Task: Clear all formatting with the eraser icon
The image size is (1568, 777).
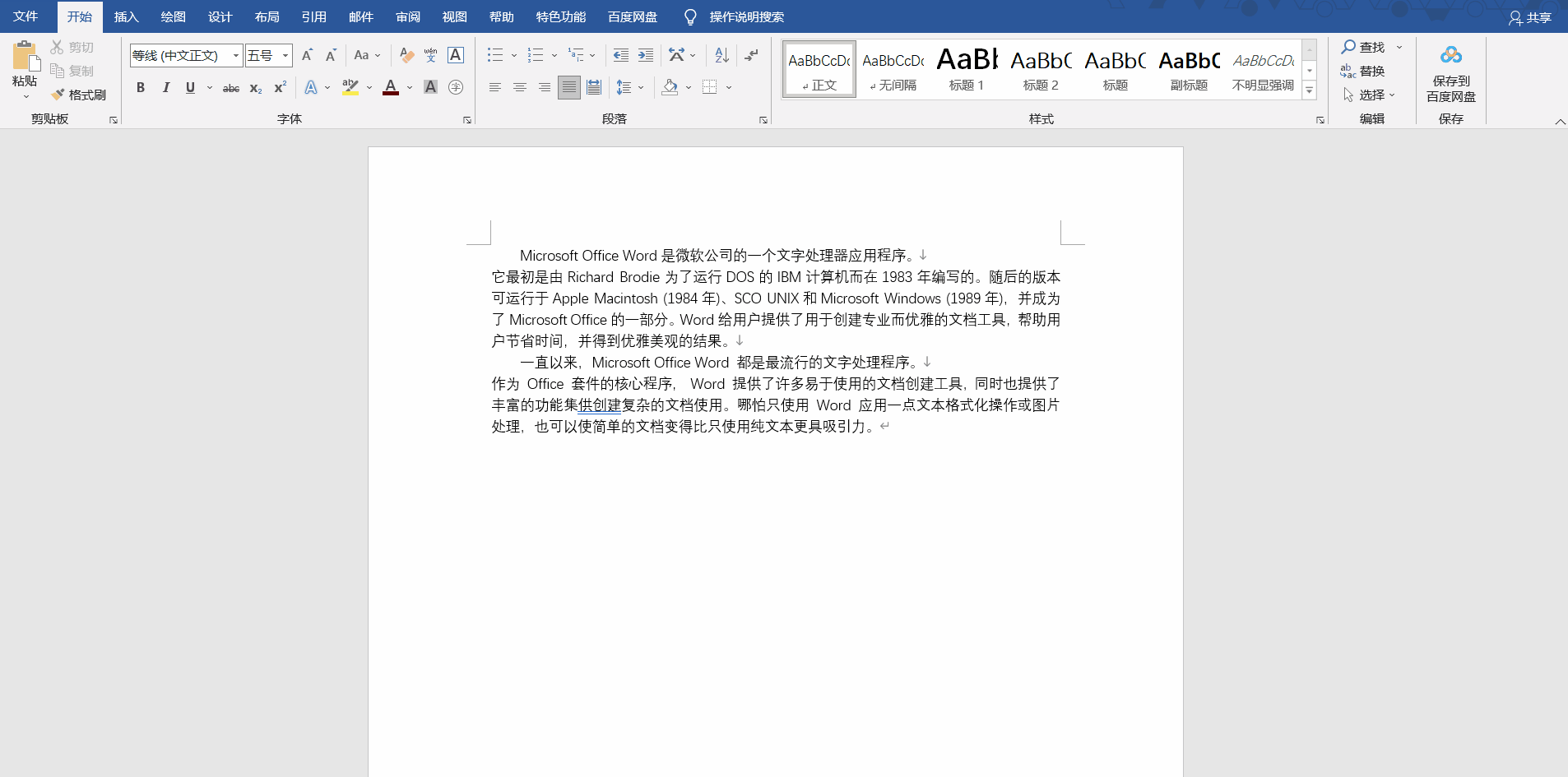Action: tap(406, 55)
